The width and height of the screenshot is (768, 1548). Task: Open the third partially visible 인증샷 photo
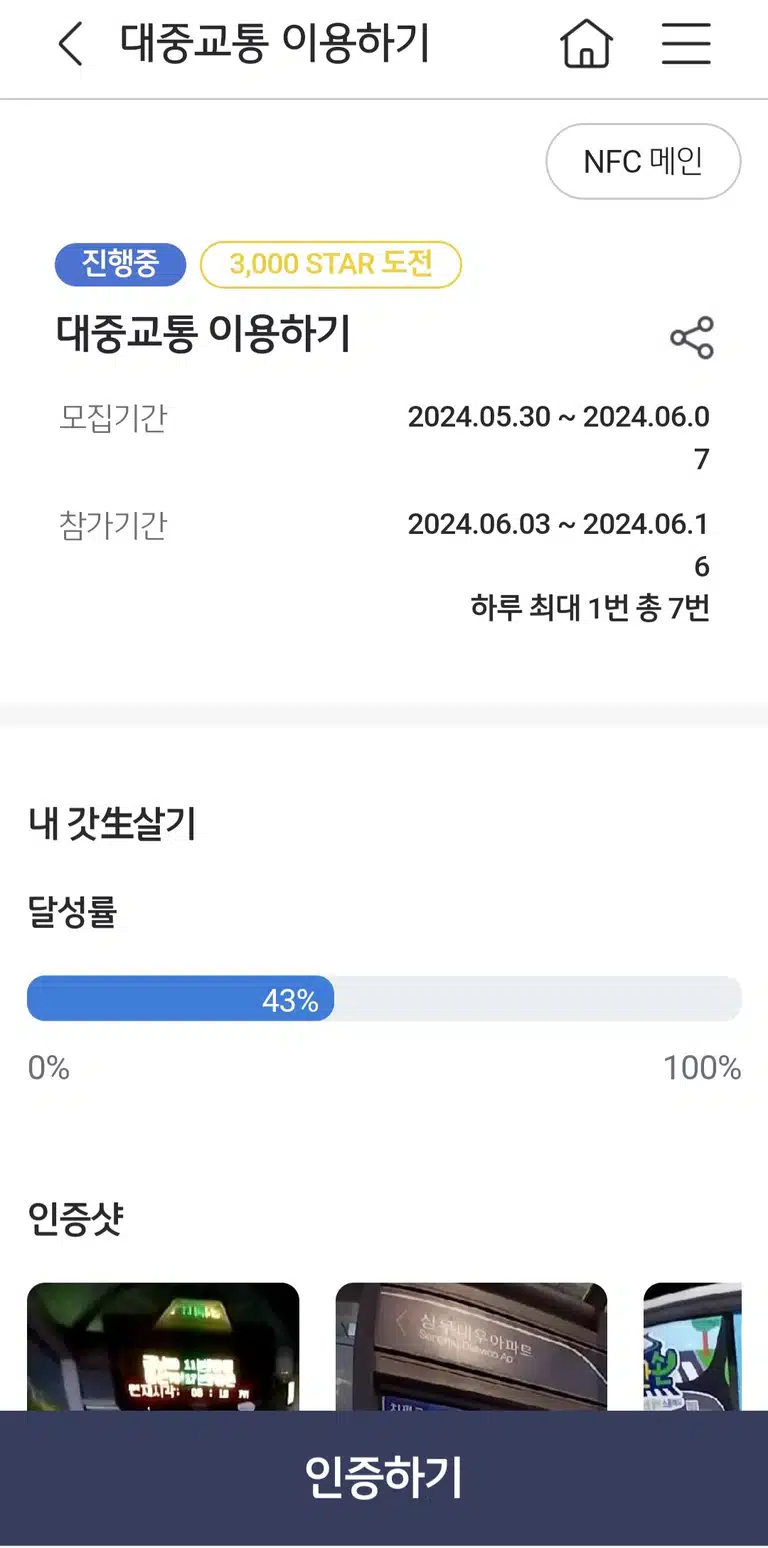click(693, 1347)
